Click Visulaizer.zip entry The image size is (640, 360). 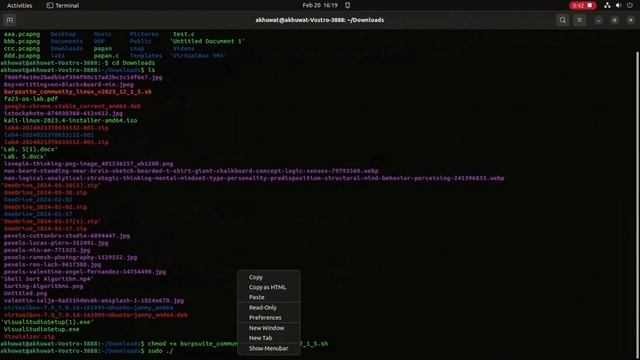tap(29, 337)
